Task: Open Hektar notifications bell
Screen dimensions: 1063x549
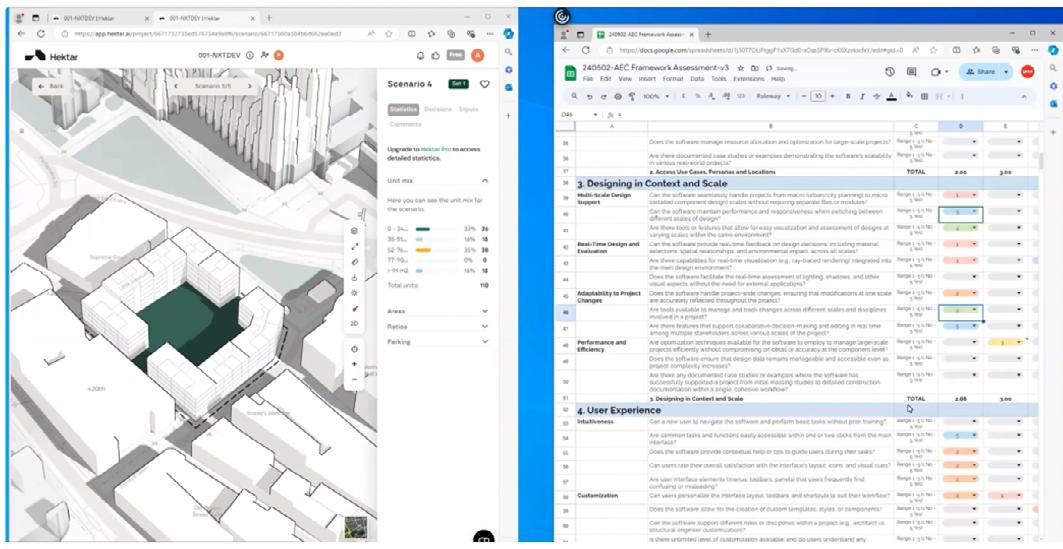Action: click(x=420, y=56)
